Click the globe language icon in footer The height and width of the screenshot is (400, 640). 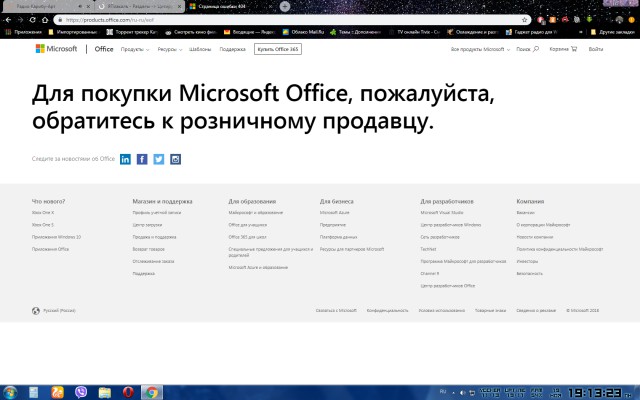click(36, 311)
